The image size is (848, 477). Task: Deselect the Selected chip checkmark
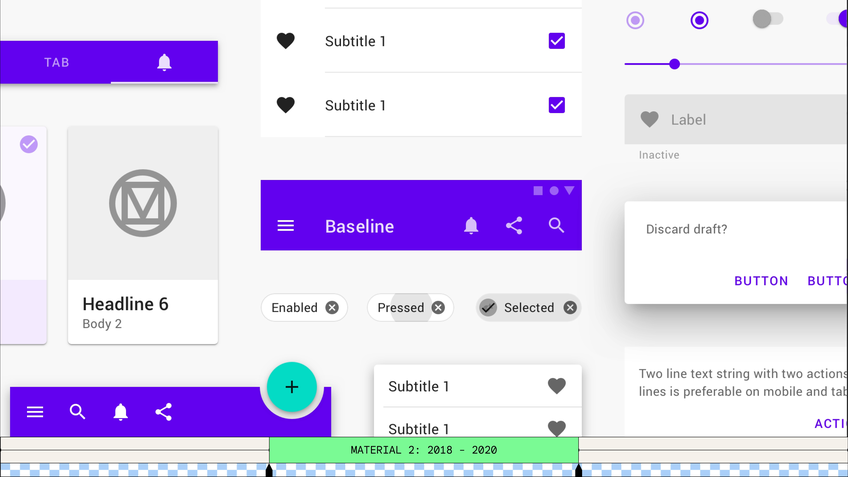coord(488,308)
